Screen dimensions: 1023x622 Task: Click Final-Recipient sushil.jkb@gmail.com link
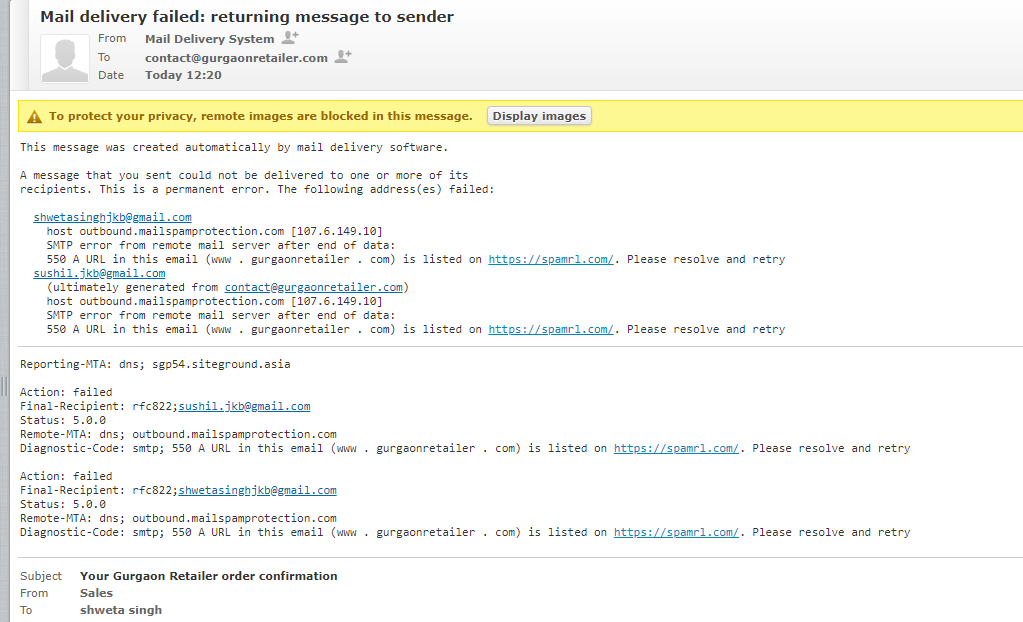click(244, 406)
